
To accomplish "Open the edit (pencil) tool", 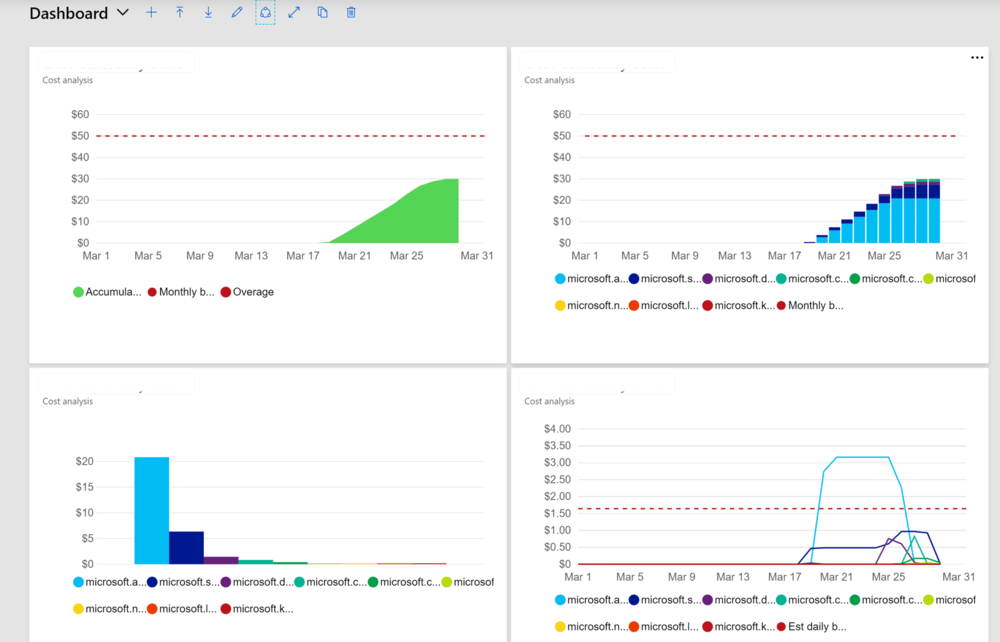I will point(236,12).
